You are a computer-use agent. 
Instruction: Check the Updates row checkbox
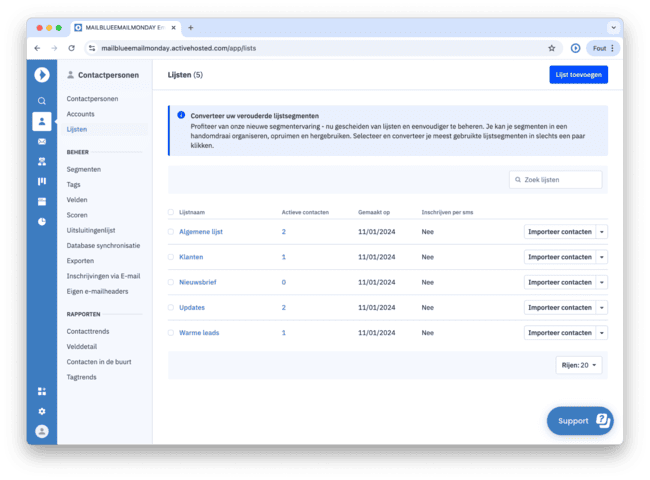pyautogui.click(x=171, y=308)
